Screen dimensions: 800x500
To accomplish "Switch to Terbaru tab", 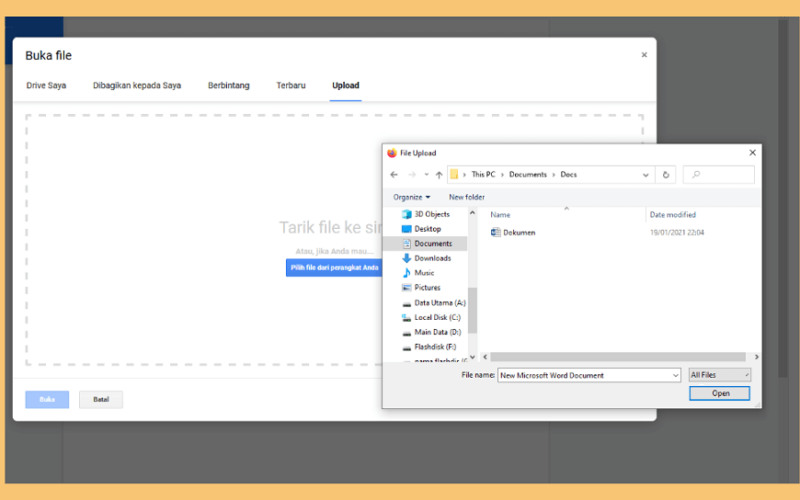I will (291, 85).
